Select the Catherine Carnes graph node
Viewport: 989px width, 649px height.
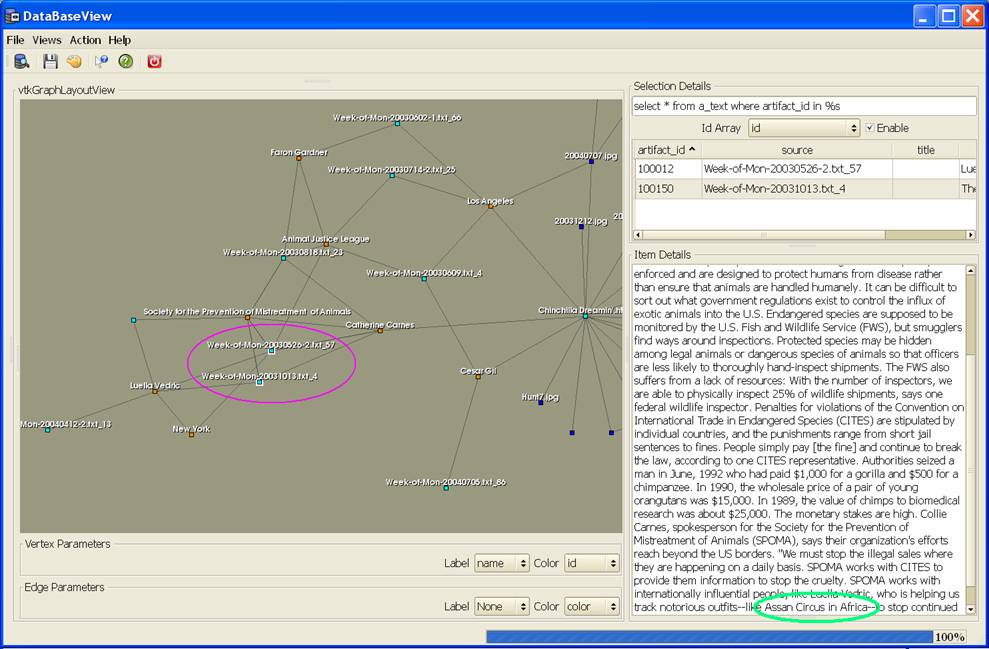coord(380,331)
